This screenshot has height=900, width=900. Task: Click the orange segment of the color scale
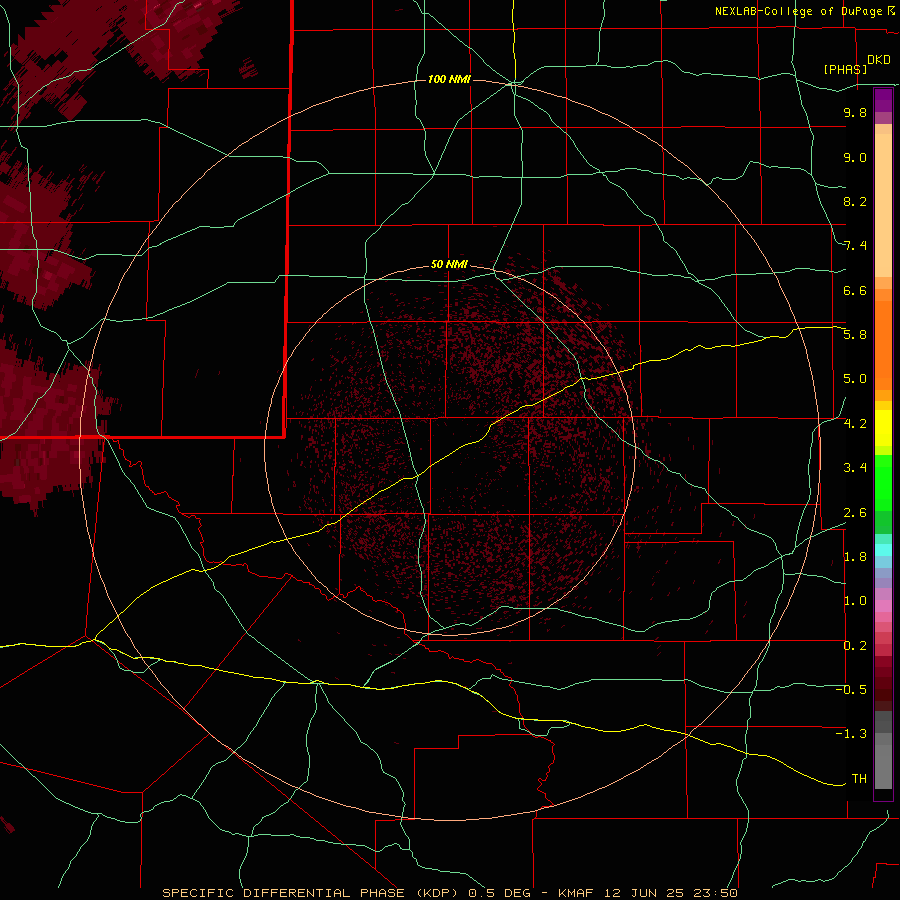click(883, 345)
